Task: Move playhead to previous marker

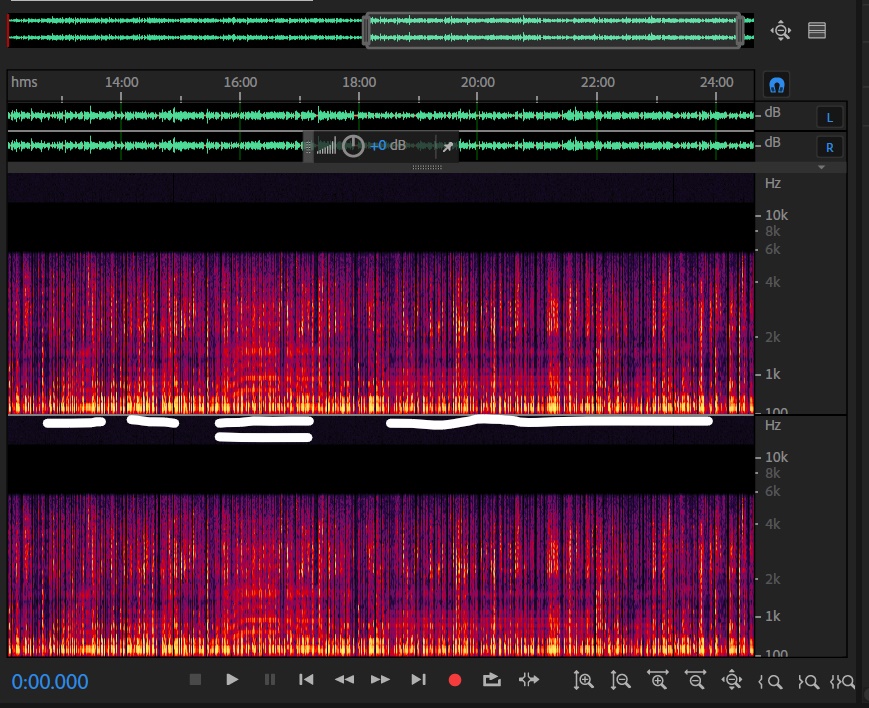Action: (306, 680)
